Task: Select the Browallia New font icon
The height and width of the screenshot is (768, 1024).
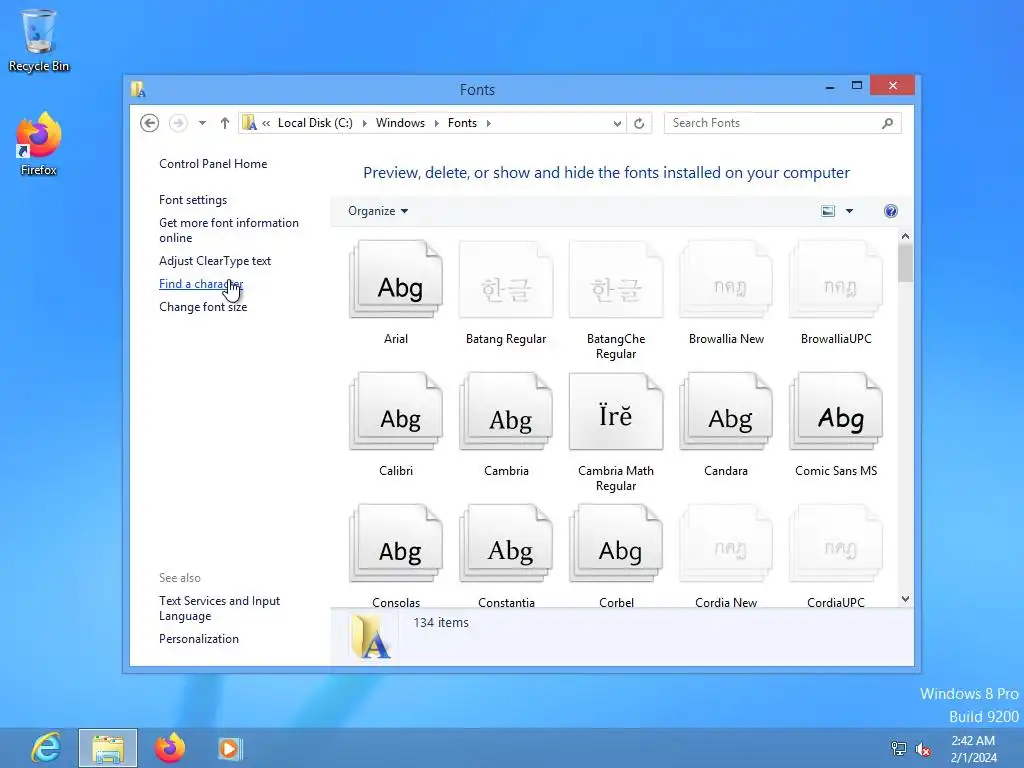Action: coord(726,280)
